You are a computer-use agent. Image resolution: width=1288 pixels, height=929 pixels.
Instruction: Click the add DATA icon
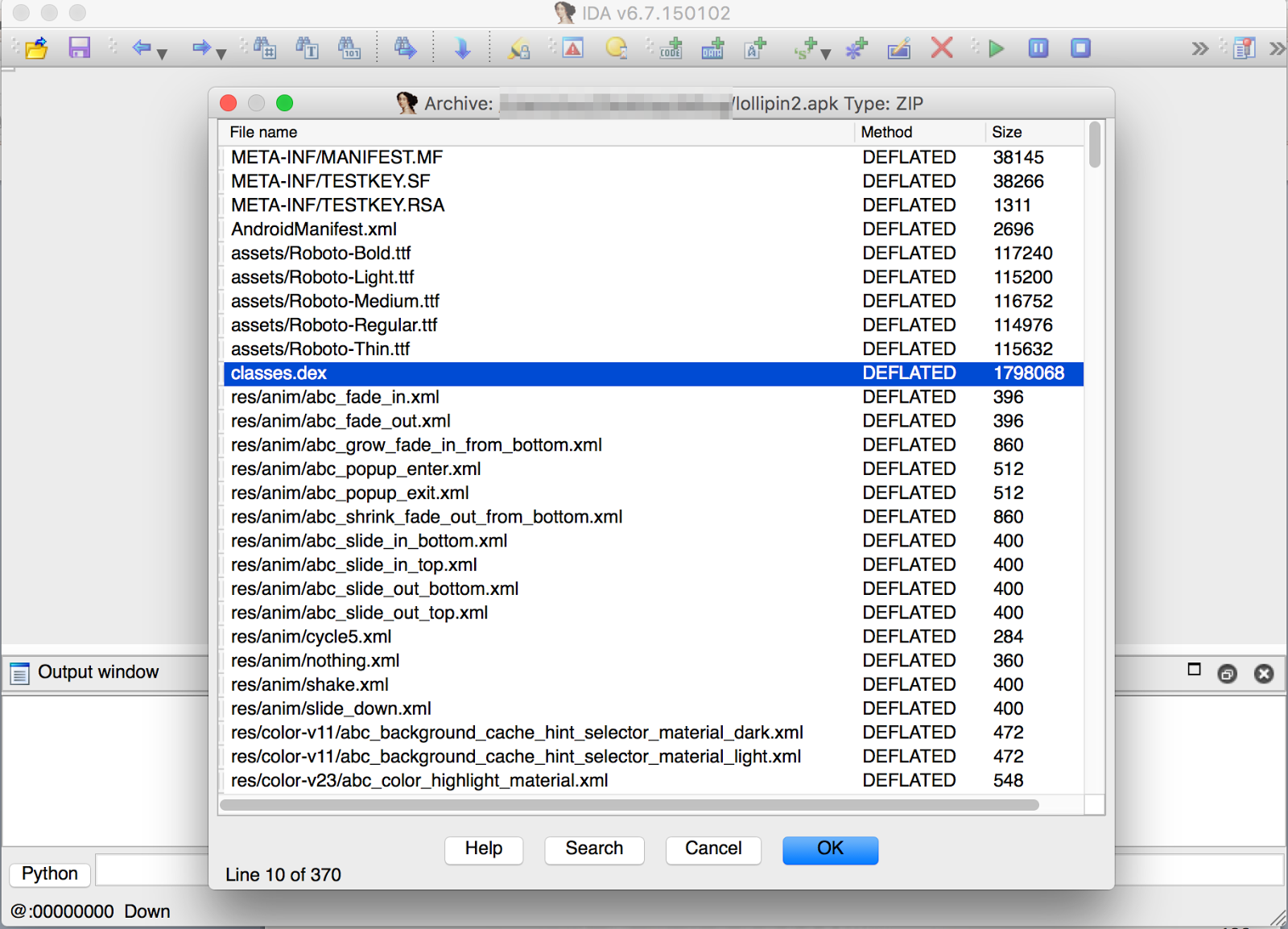[x=712, y=48]
